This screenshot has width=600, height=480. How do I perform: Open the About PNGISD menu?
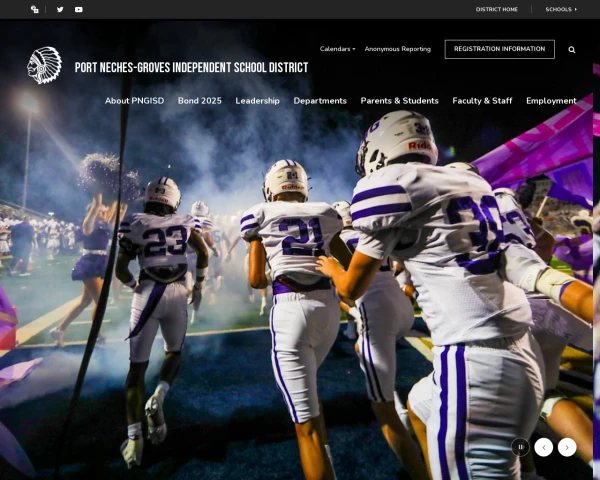(x=135, y=101)
